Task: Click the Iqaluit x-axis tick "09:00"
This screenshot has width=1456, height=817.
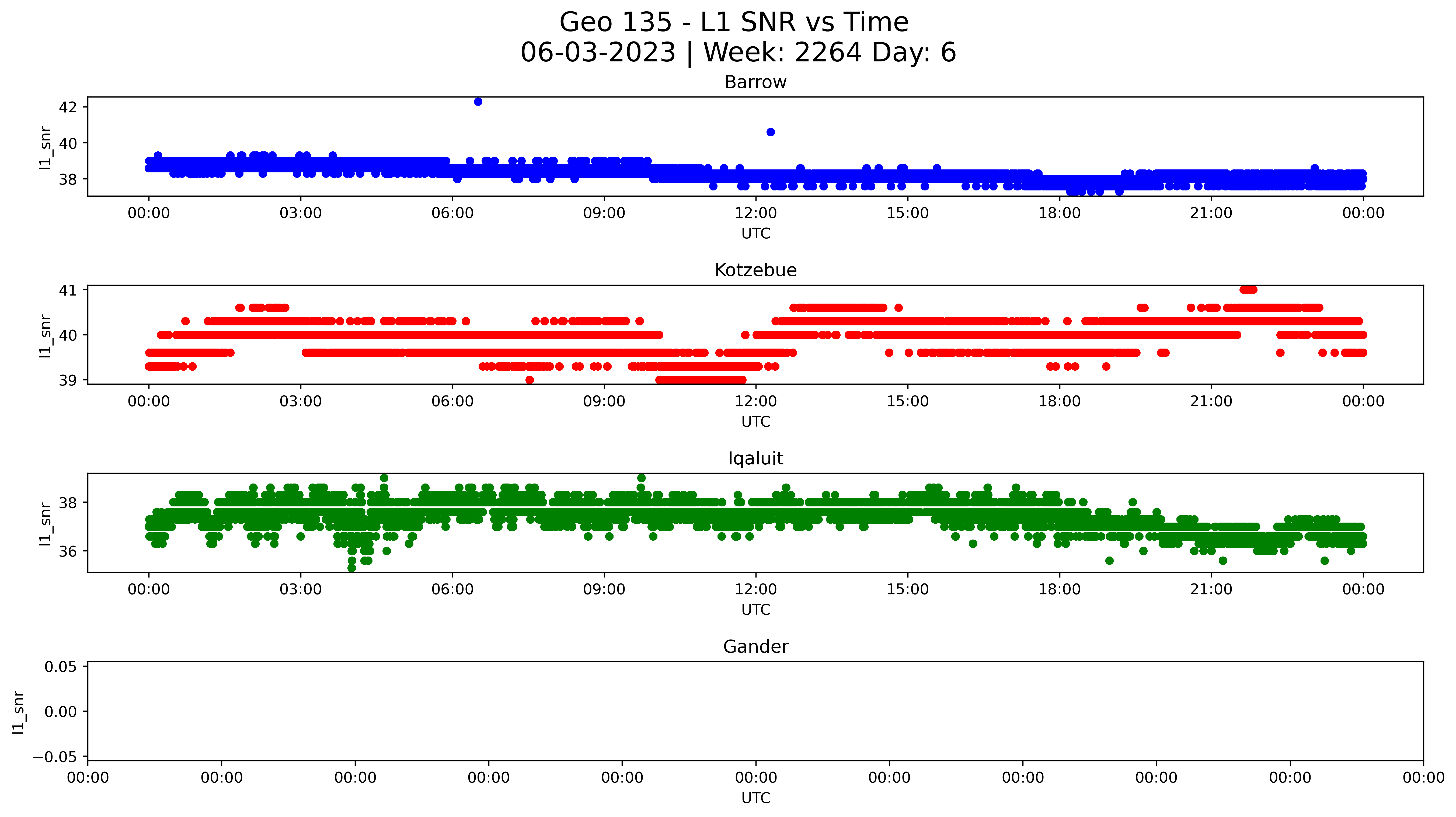Action: [x=604, y=589]
